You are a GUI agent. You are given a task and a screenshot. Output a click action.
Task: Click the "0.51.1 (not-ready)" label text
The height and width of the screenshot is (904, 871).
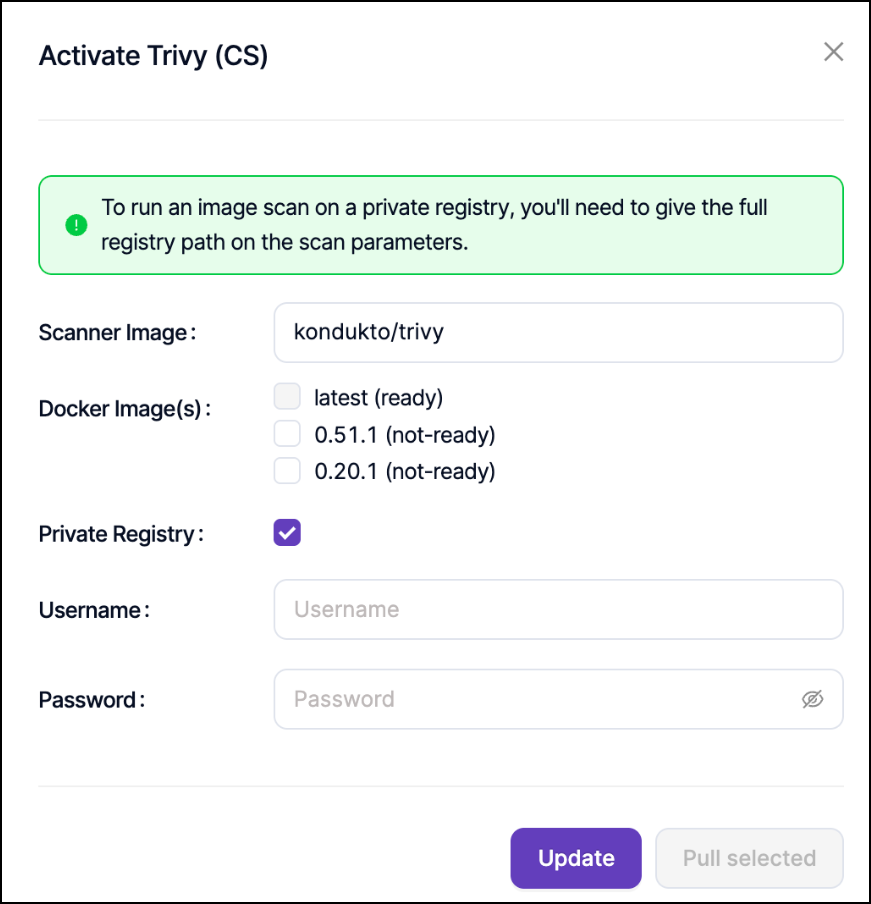click(x=405, y=434)
